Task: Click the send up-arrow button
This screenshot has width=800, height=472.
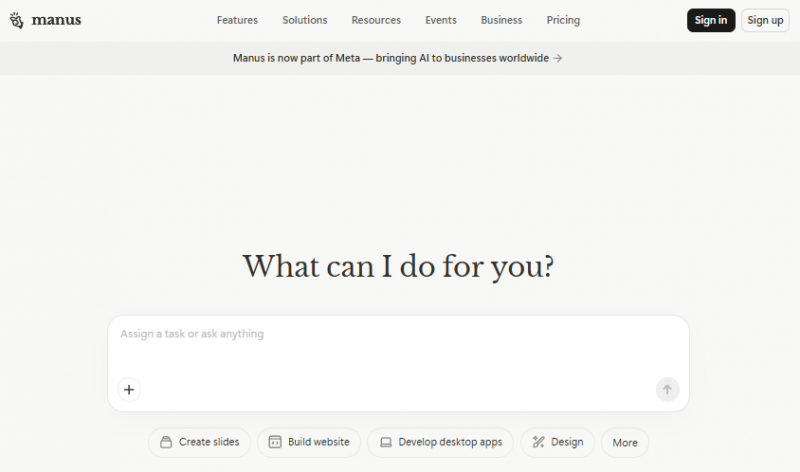Action: coord(667,390)
